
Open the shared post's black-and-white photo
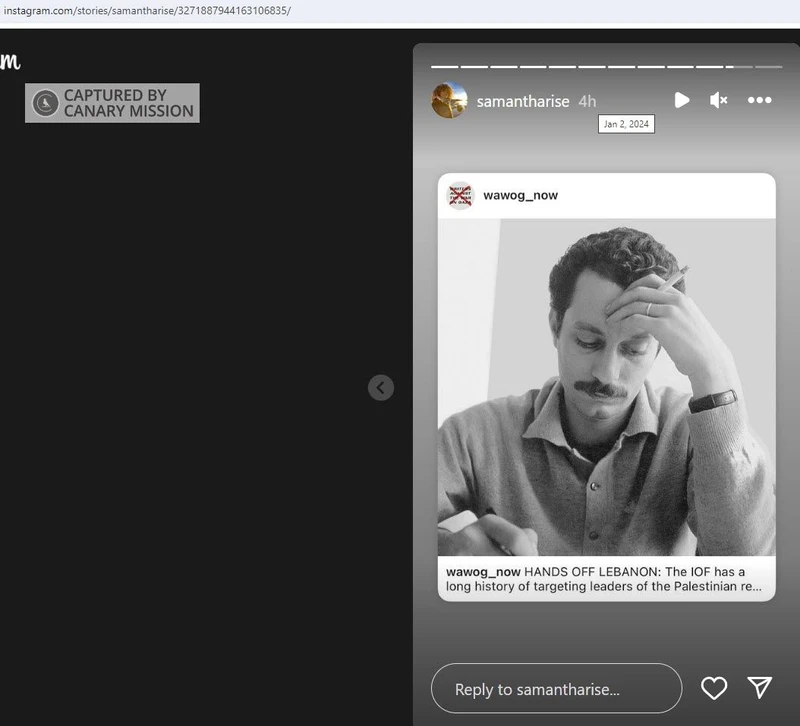click(x=606, y=387)
